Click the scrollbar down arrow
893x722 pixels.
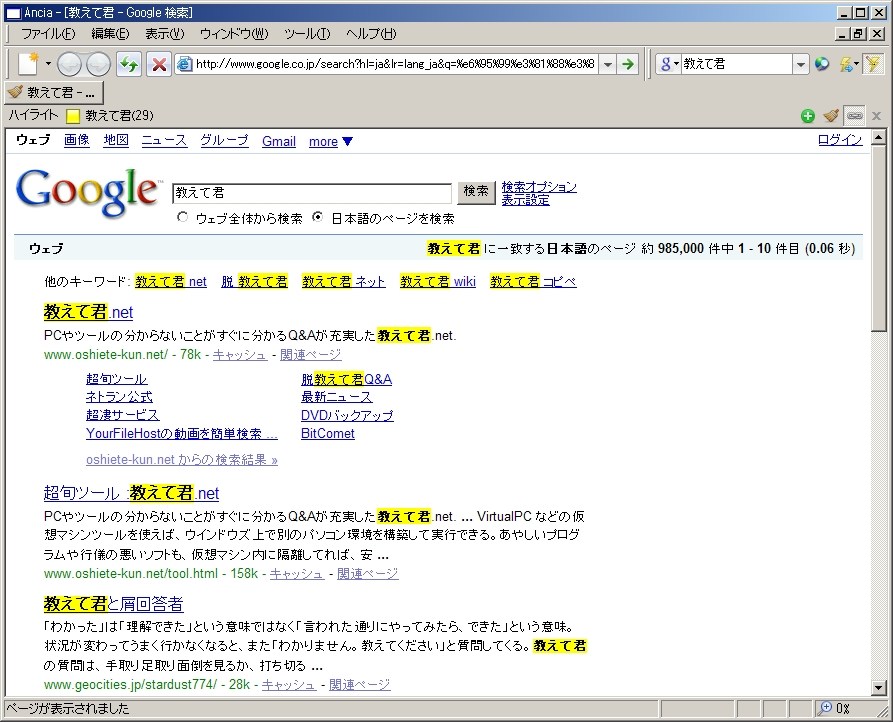tap(879, 687)
